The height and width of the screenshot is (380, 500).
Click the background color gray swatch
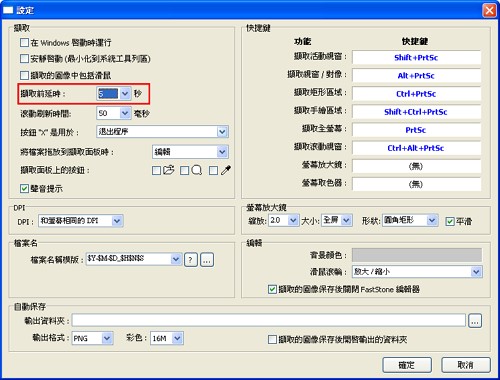[417, 255]
